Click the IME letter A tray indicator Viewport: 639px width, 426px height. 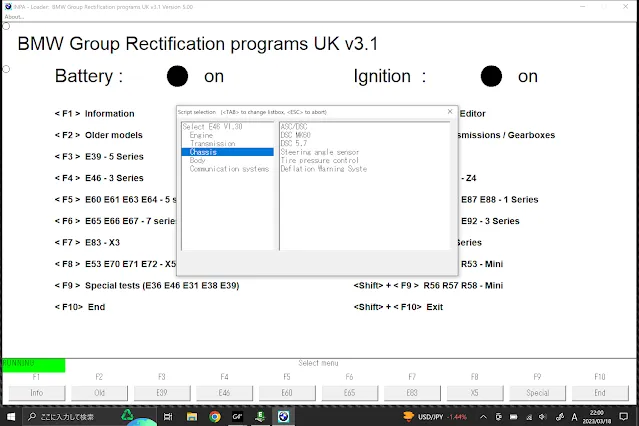coord(574,417)
